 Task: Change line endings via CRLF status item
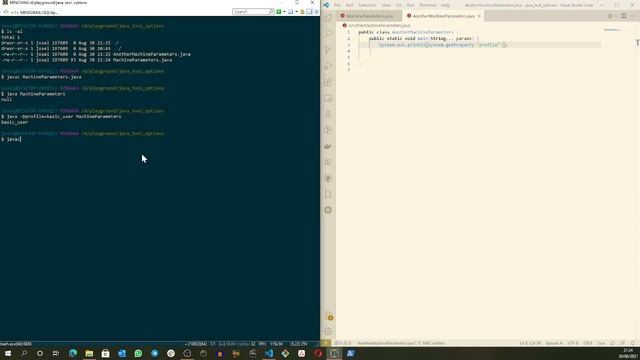point(588,343)
